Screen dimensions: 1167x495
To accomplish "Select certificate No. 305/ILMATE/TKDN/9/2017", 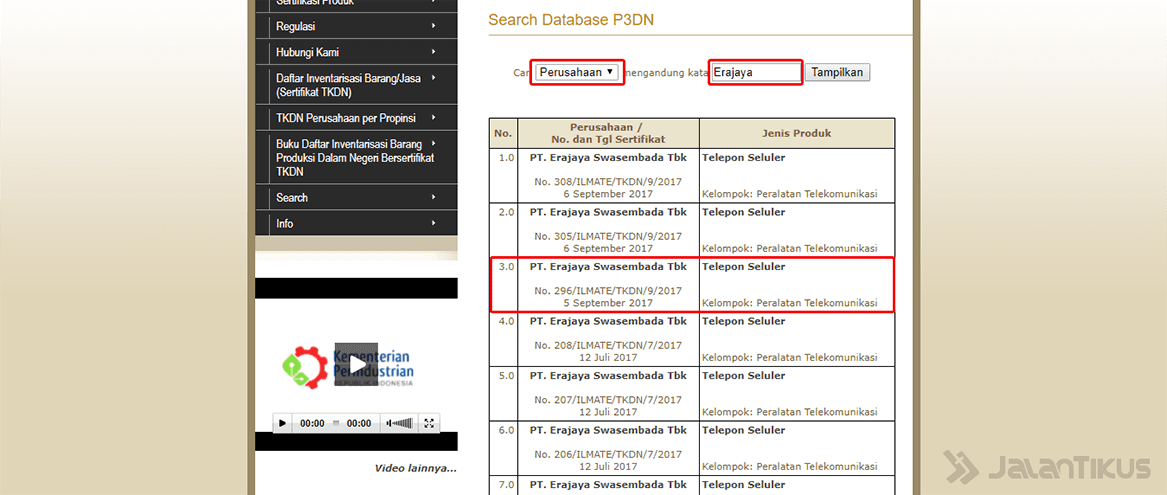I will pos(608,236).
